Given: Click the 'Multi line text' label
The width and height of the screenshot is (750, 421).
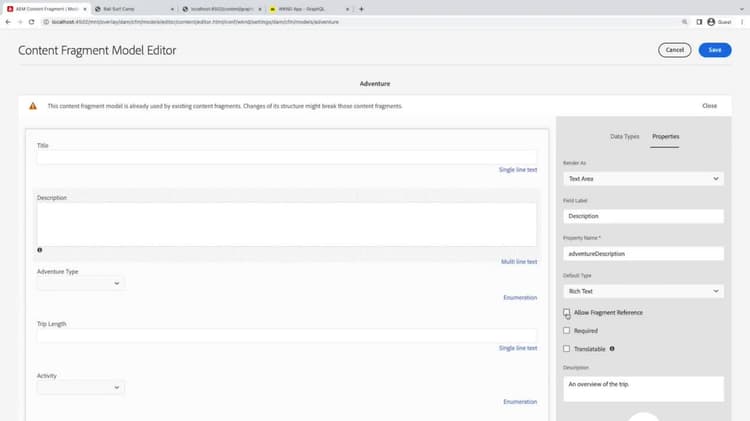Looking at the screenshot, I should click(x=519, y=262).
